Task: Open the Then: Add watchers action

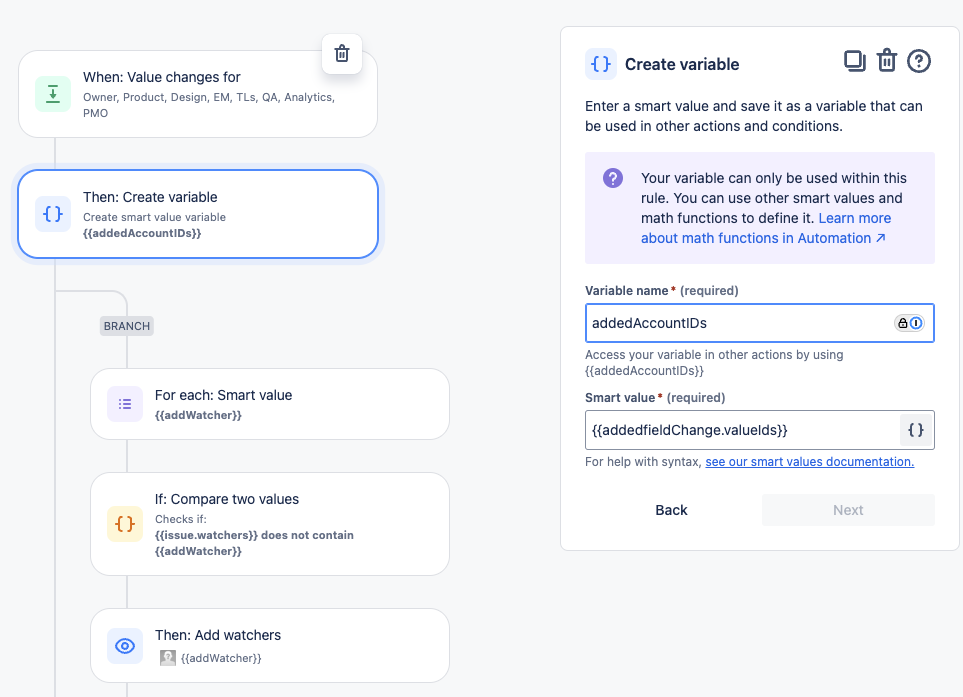Action: click(x=270, y=645)
